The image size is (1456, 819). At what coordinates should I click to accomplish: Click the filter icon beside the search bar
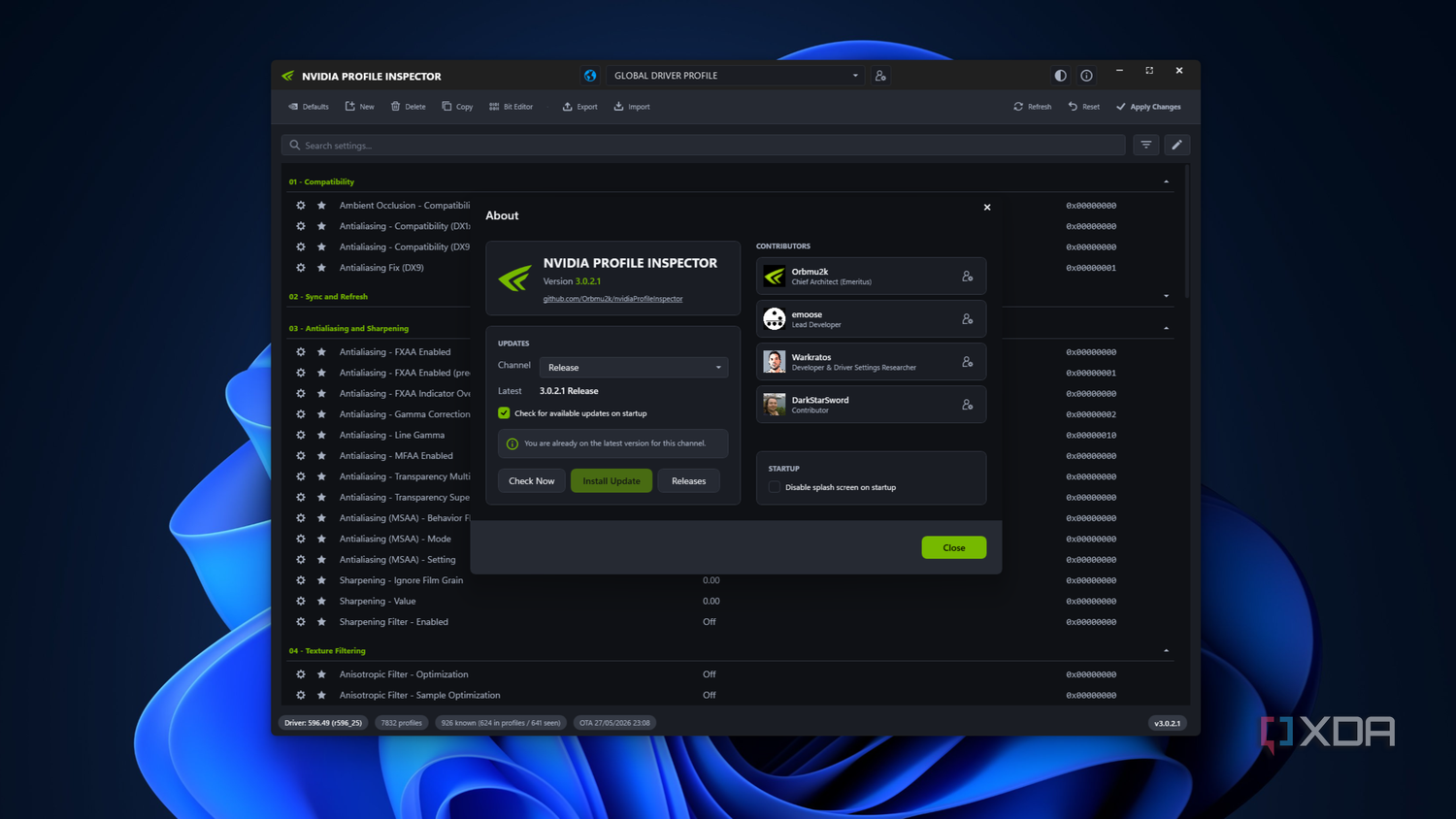pyautogui.click(x=1146, y=145)
